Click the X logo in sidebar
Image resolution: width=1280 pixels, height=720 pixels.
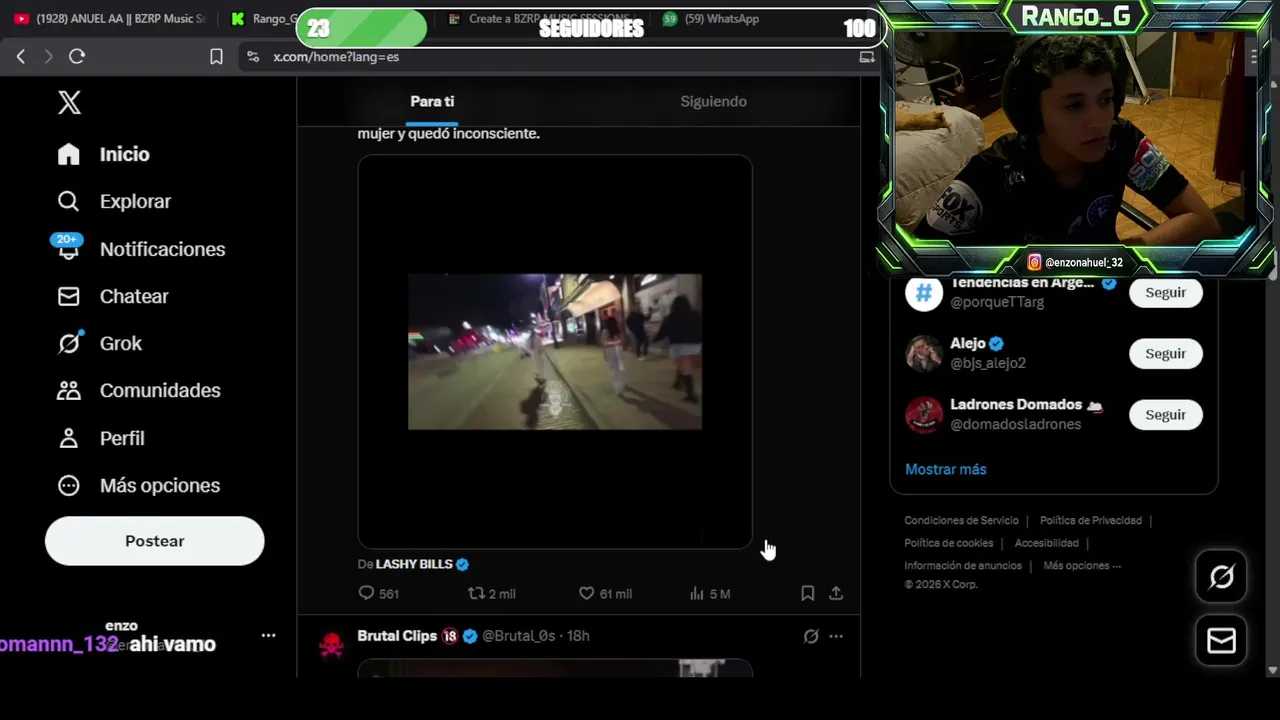(69, 102)
